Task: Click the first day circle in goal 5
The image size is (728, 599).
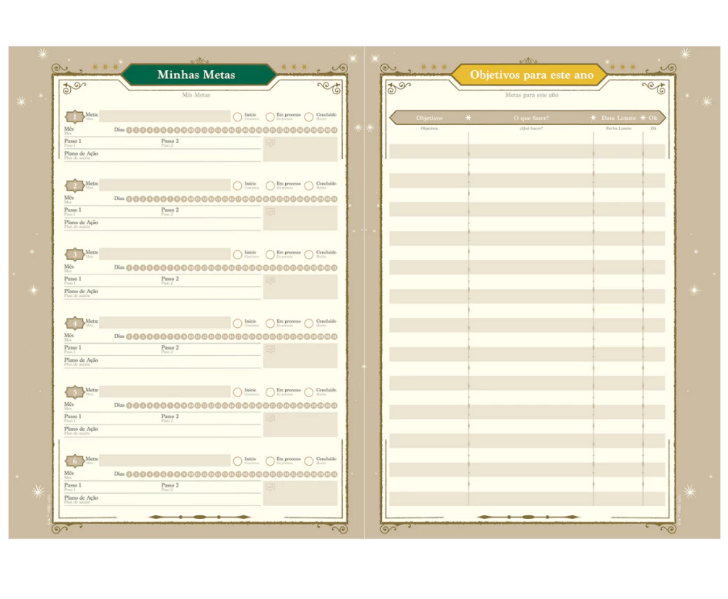Action: point(131,405)
